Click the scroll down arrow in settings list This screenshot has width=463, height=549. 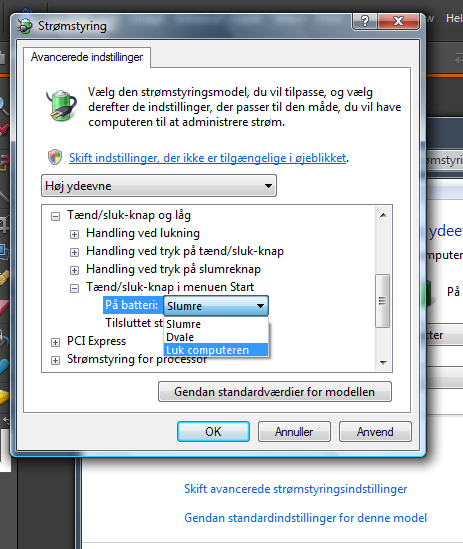(x=383, y=362)
